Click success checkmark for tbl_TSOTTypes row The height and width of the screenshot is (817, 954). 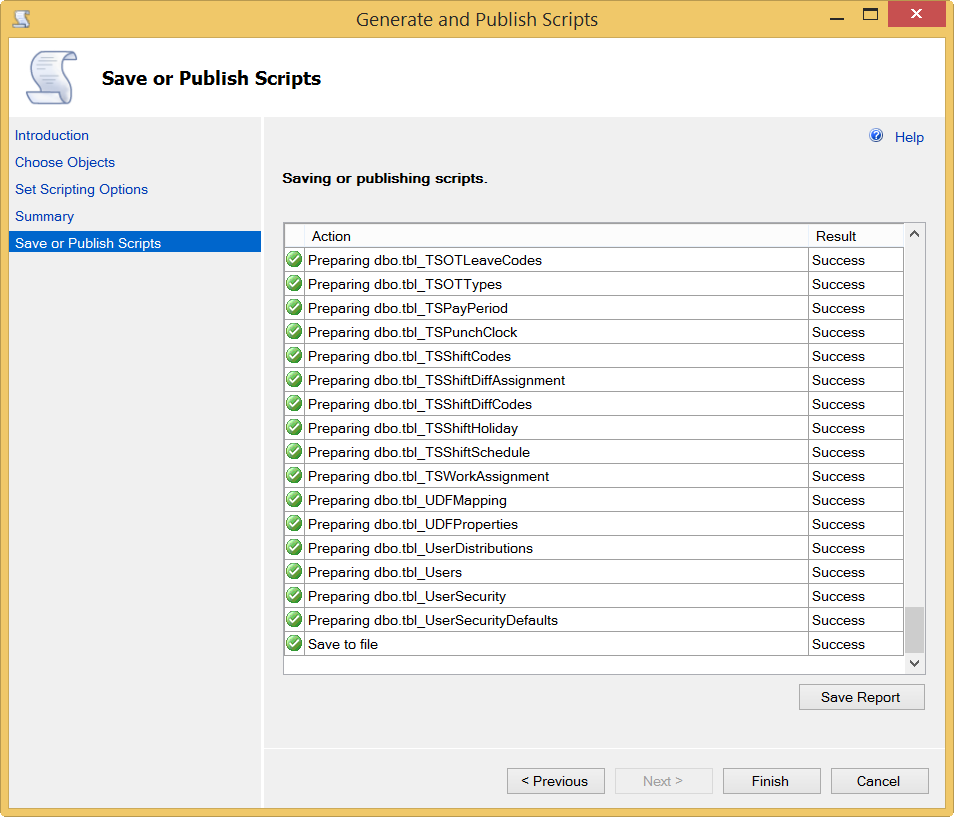294,283
